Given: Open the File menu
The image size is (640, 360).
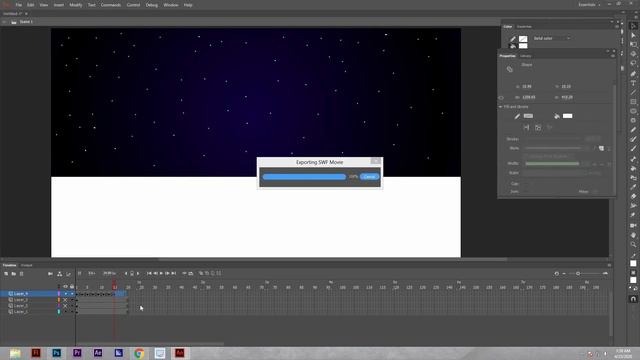Looking at the screenshot, I should tap(18, 5).
